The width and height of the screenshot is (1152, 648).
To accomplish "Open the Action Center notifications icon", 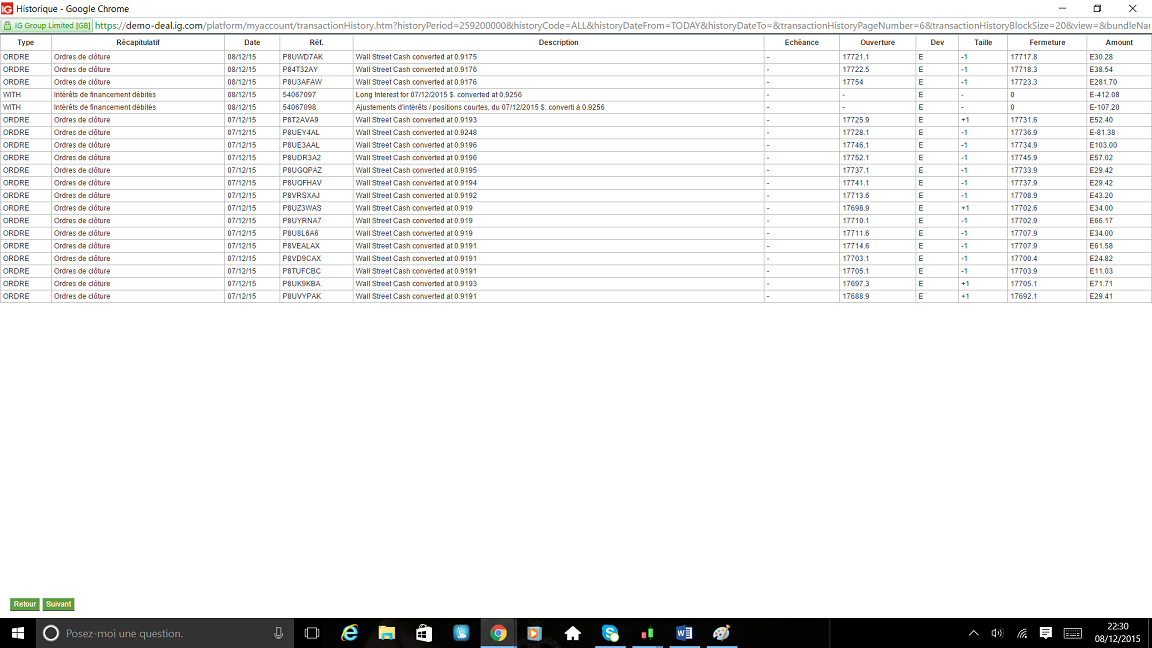I will [x=1045, y=633].
